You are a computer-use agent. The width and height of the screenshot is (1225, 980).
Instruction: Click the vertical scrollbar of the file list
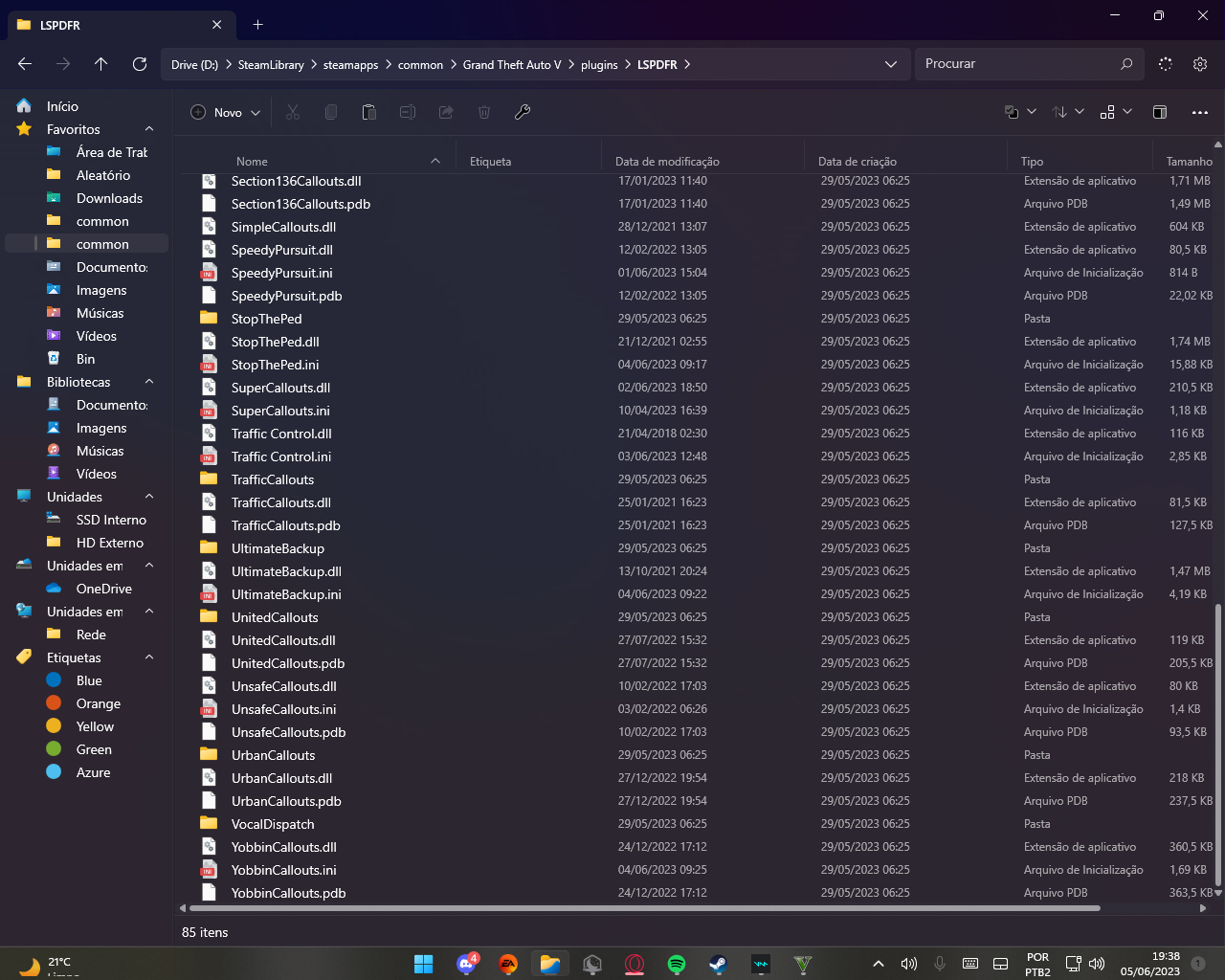[x=1218, y=745]
